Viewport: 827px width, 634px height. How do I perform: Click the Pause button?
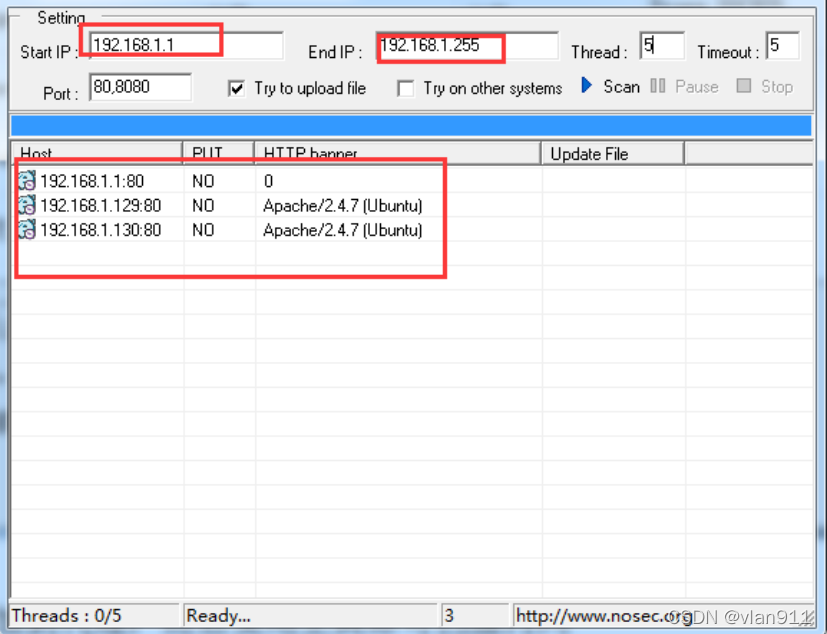click(684, 87)
